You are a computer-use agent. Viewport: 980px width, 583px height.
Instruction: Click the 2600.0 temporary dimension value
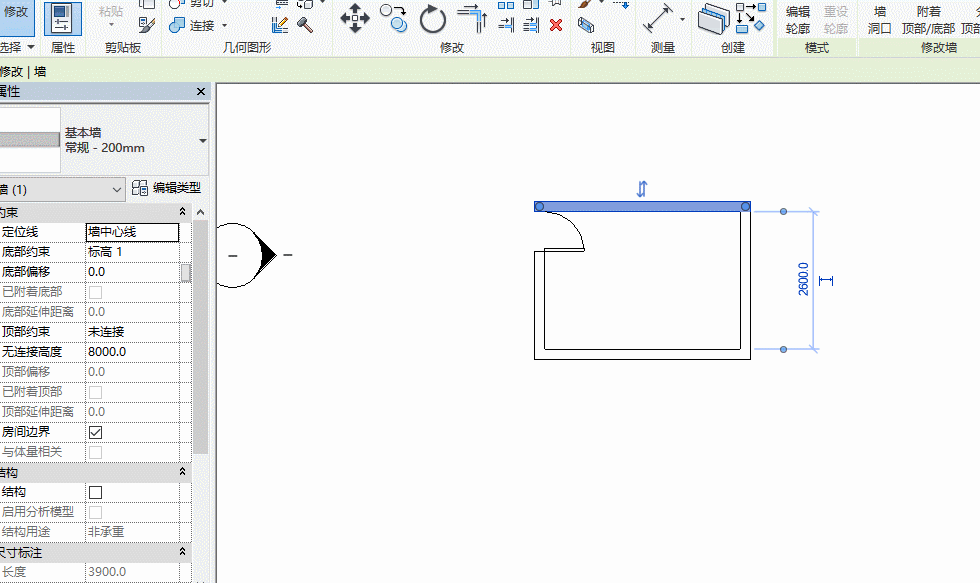click(x=804, y=279)
